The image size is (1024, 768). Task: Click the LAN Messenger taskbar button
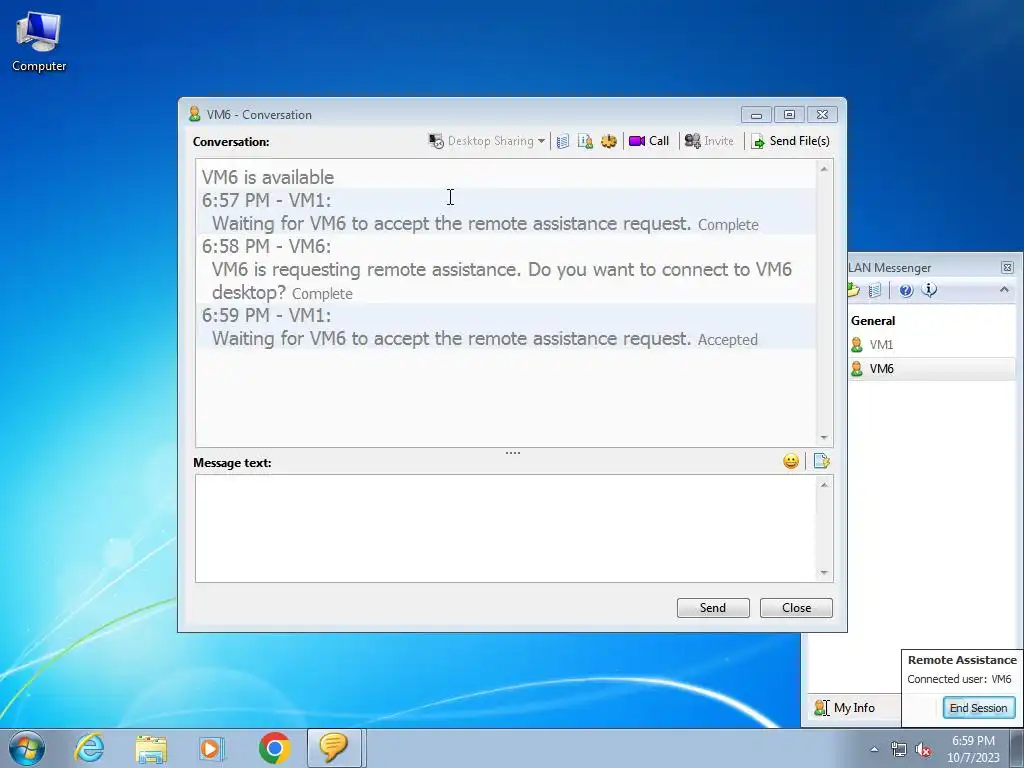coord(334,748)
